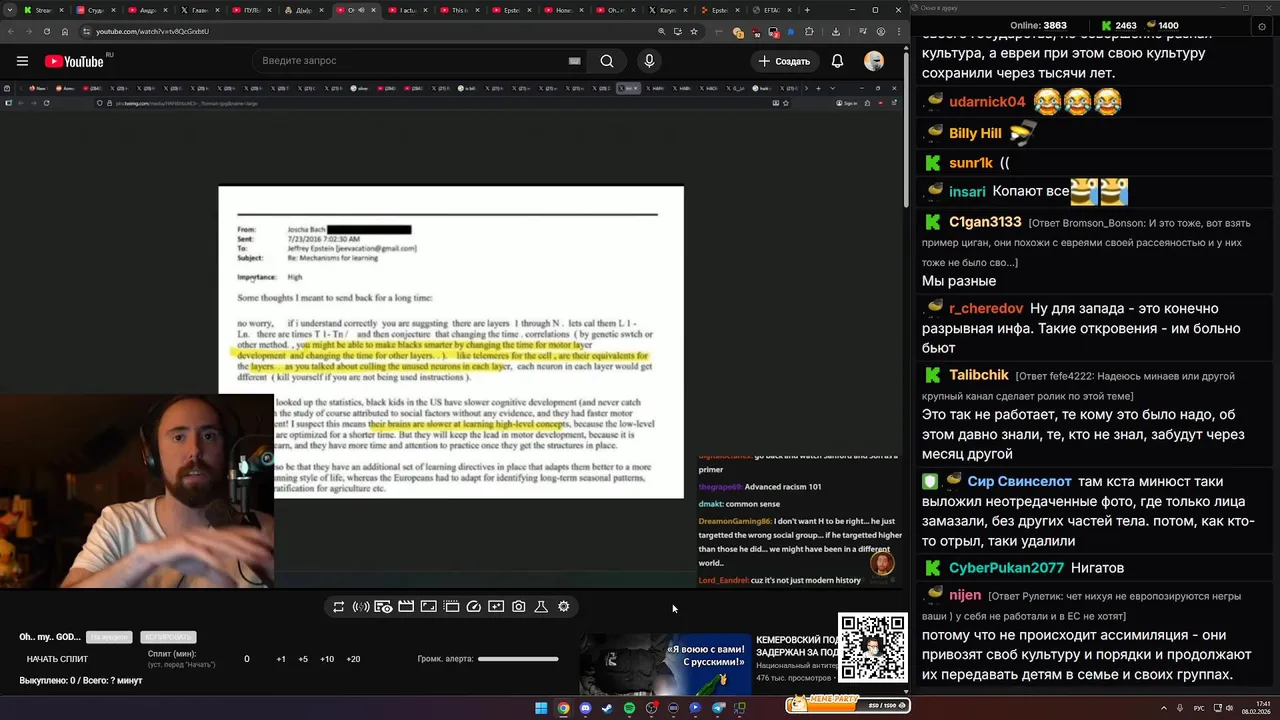Open Chrome from the taskbar

pyautogui.click(x=563, y=708)
